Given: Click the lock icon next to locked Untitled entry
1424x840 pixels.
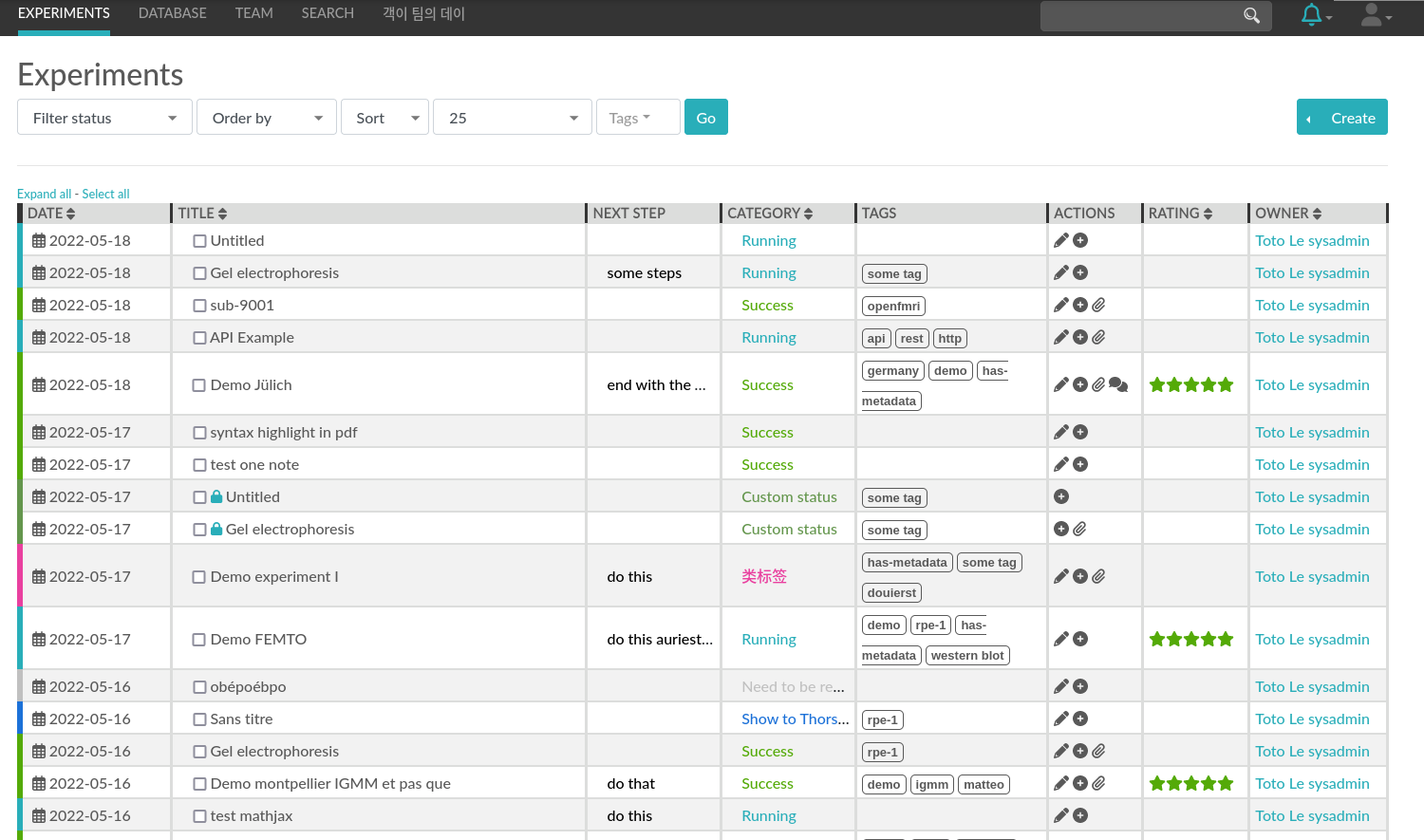Looking at the screenshot, I should click(x=215, y=495).
